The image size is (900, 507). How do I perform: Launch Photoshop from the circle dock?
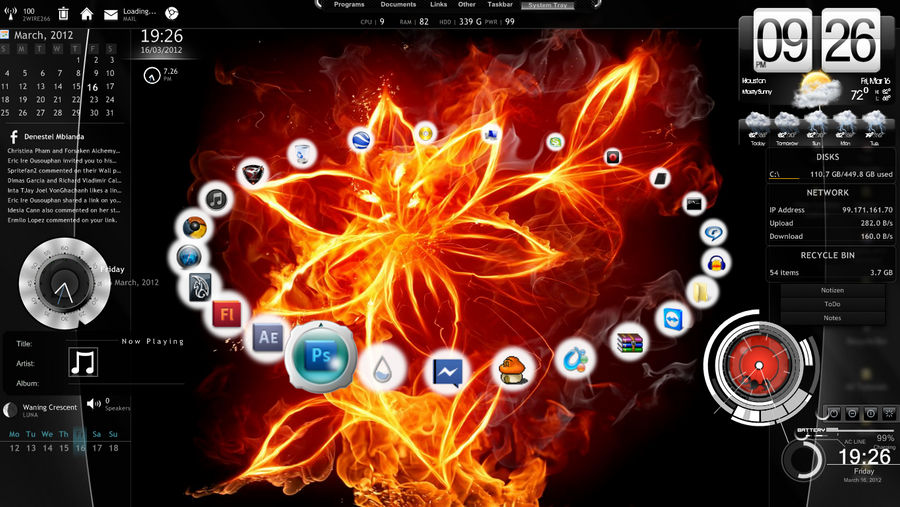321,357
